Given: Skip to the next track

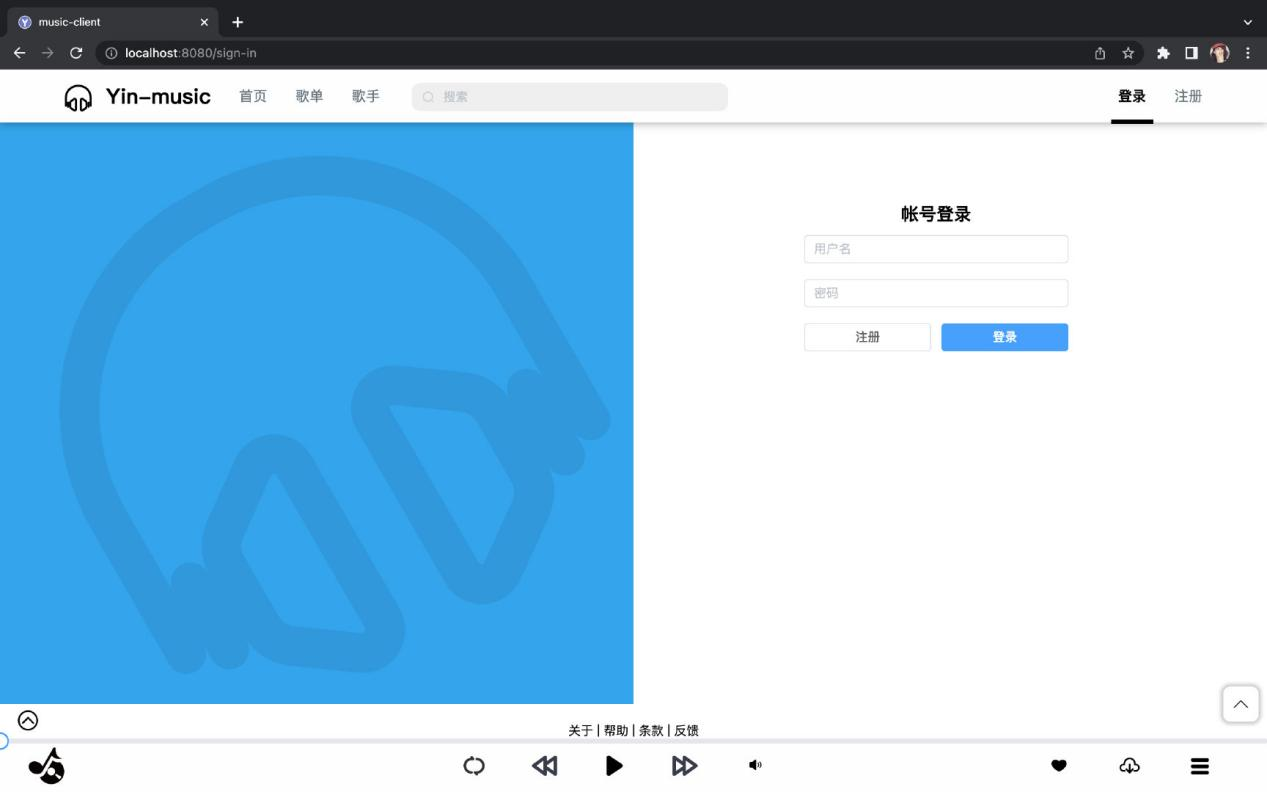Looking at the screenshot, I should 684,766.
